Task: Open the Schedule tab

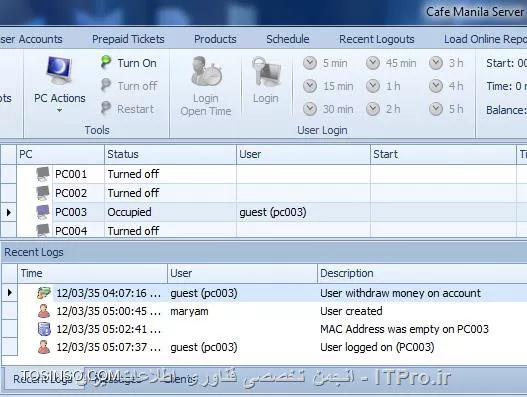Action: pos(288,39)
